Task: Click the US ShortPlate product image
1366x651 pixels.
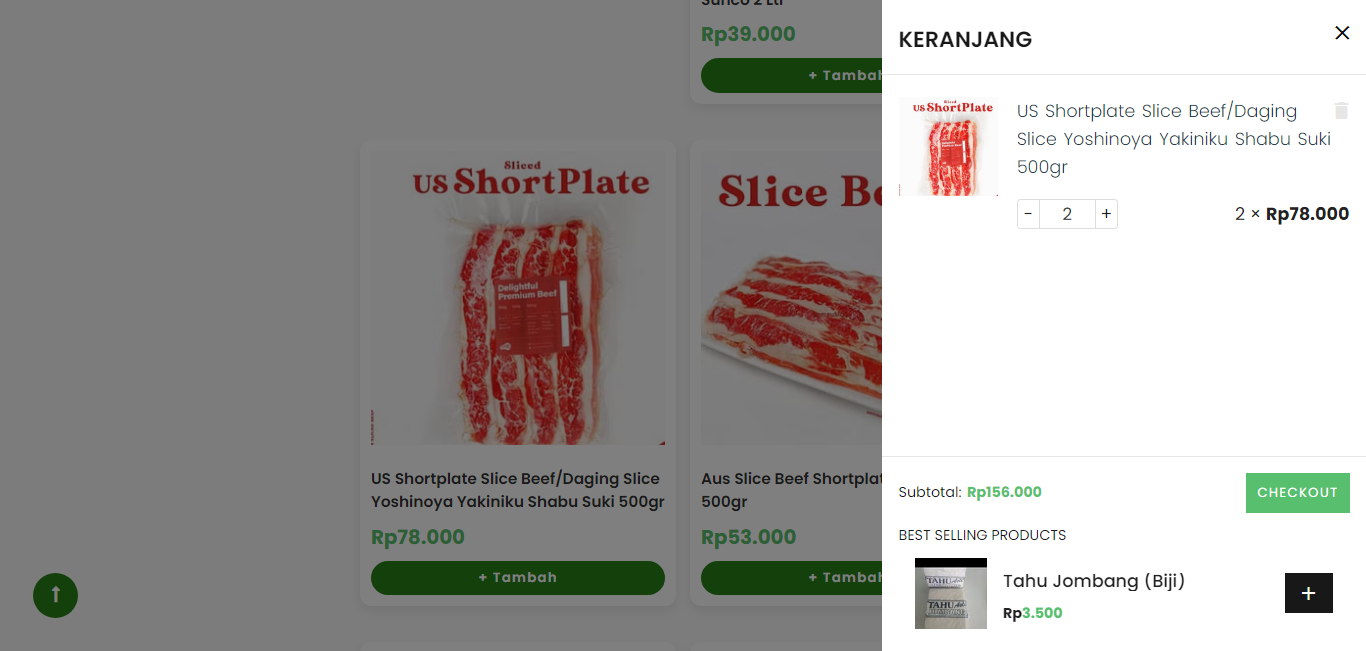Action: click(x=517, y=297)
